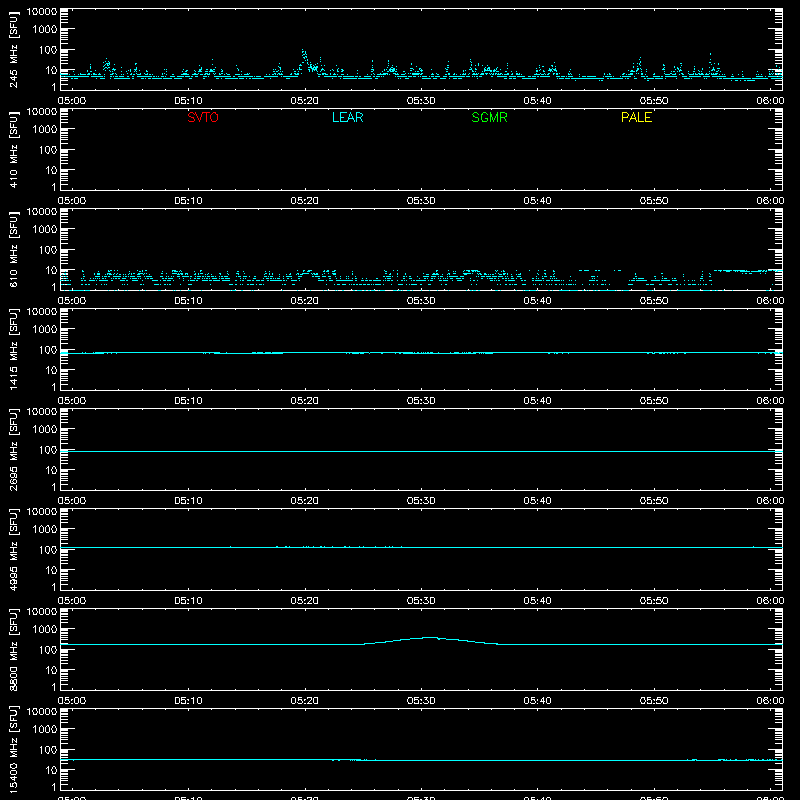Click the 1415 MHz [SFU] axis label
Screen dimensions: 800x800
pyautogui.click(x=13, y=349)
